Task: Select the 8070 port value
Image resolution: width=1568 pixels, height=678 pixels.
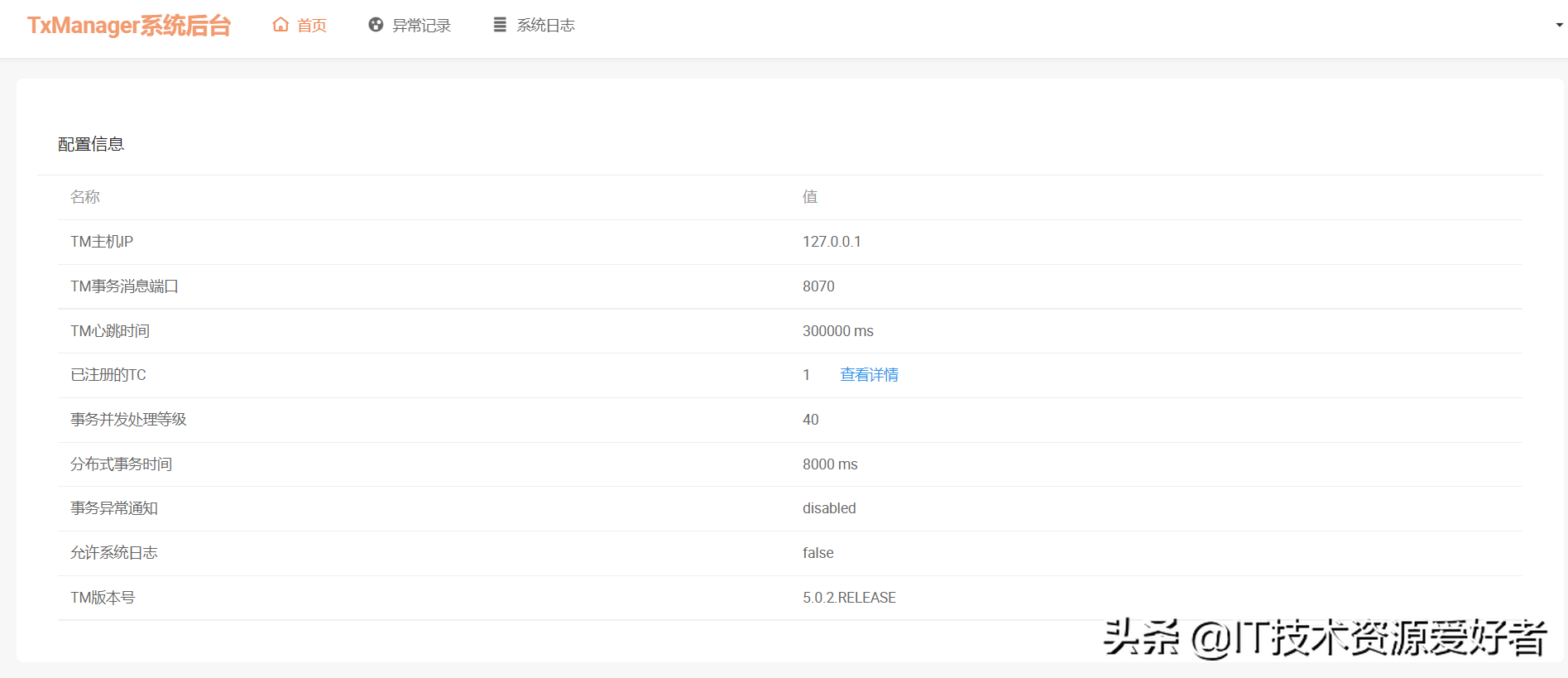Action: click(x=818, y=286)
